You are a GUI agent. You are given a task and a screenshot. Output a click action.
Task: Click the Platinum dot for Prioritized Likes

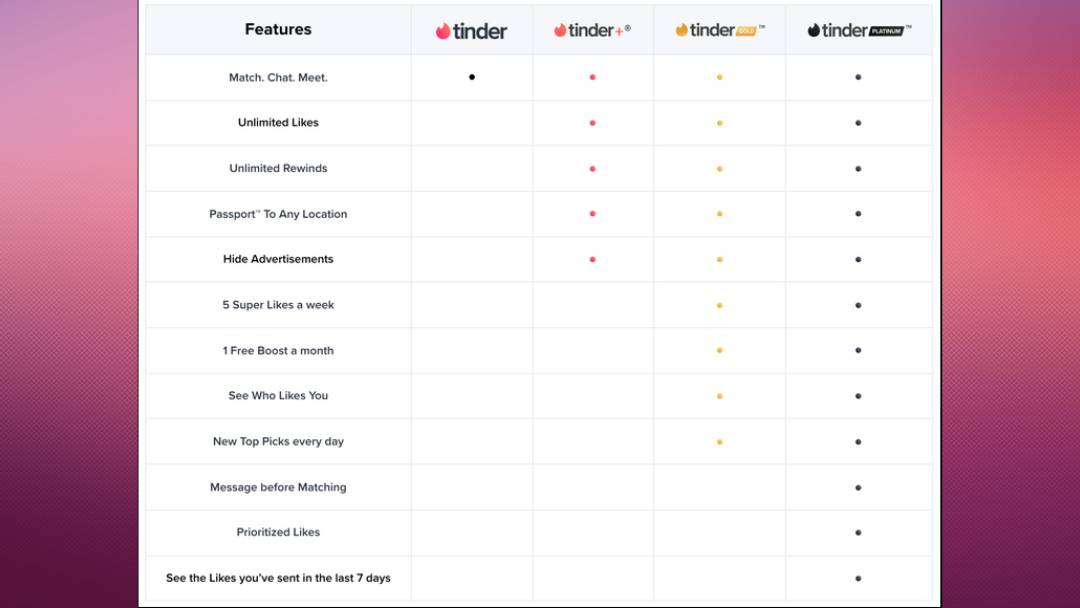click(858, 533)
